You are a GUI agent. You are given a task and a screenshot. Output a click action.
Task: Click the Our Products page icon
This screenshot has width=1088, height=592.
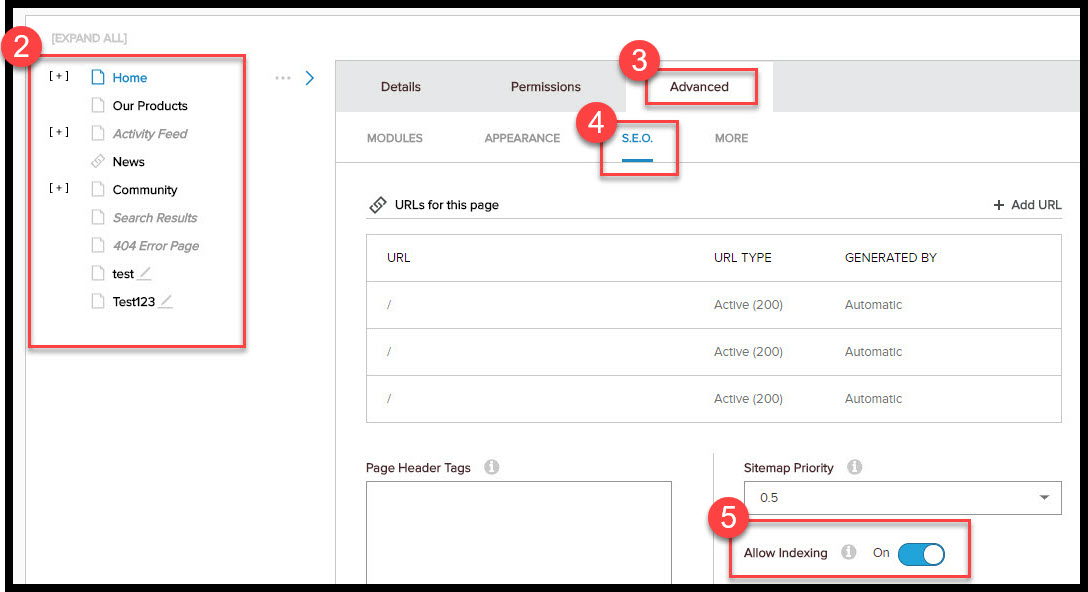pyautogui.click(x=98, y=105)
